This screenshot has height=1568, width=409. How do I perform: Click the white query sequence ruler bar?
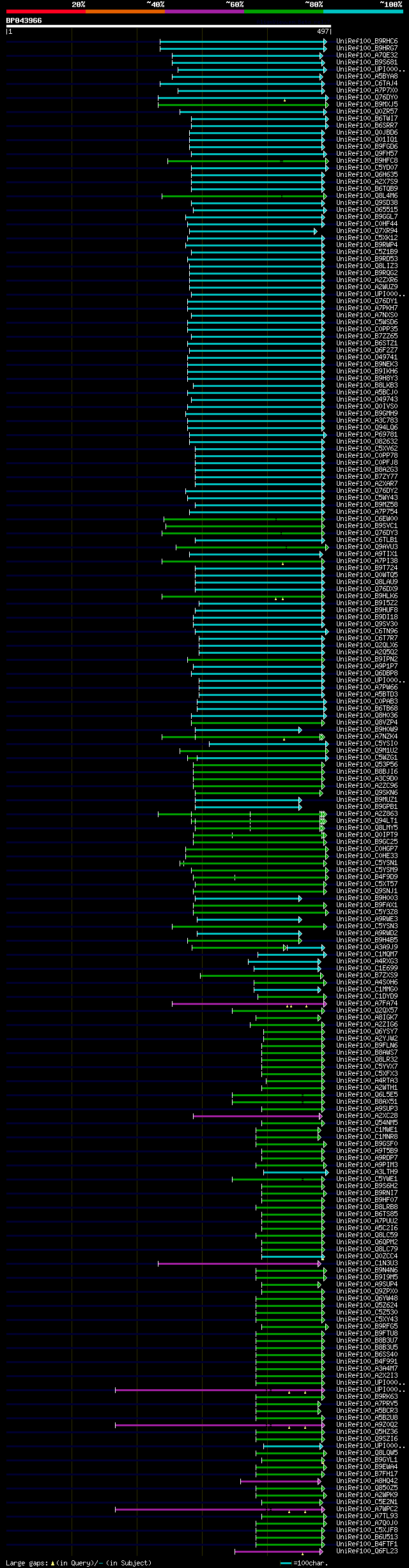coord(168,26)
